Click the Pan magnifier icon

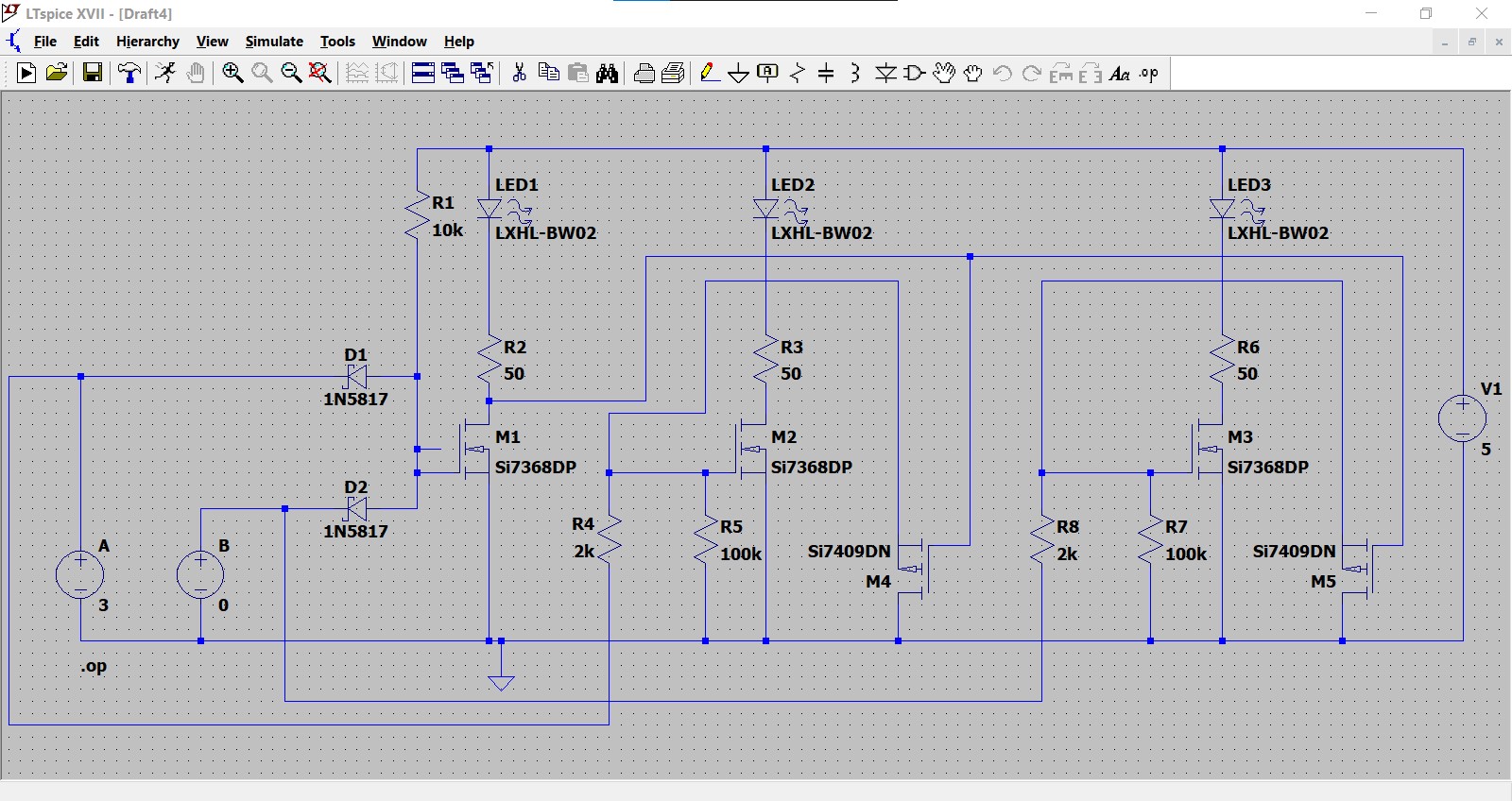262,73
